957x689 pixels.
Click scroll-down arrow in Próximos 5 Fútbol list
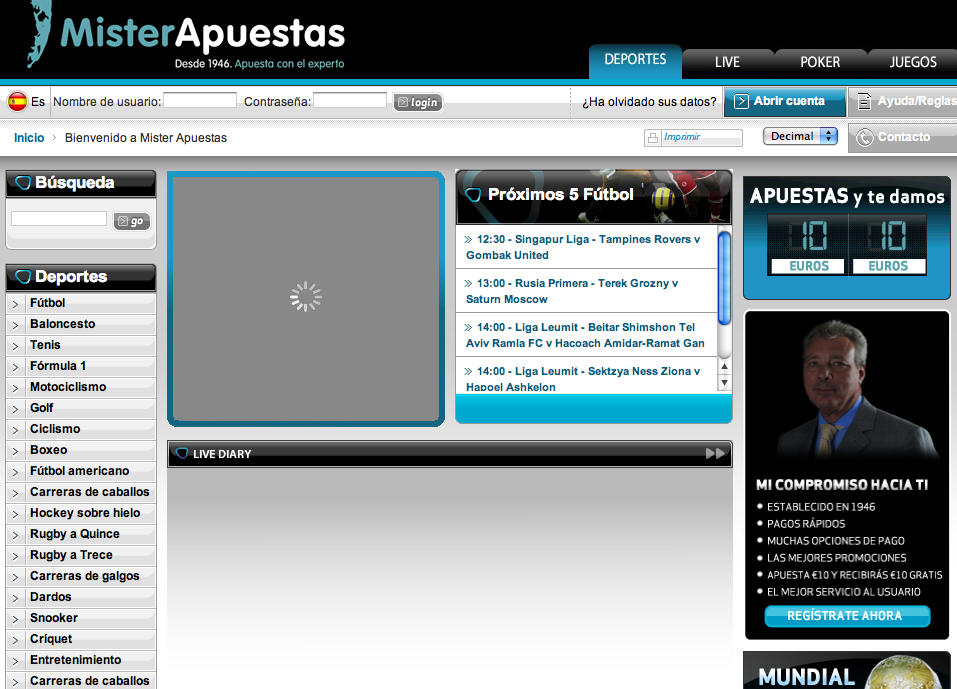(x=724, y=383)
